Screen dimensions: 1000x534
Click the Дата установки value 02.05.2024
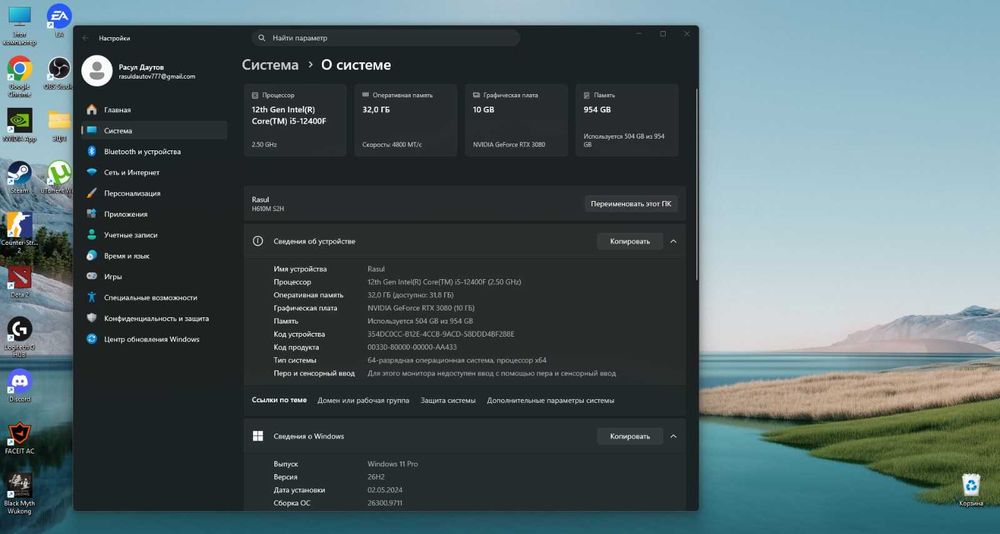click(x=385, y=490)
